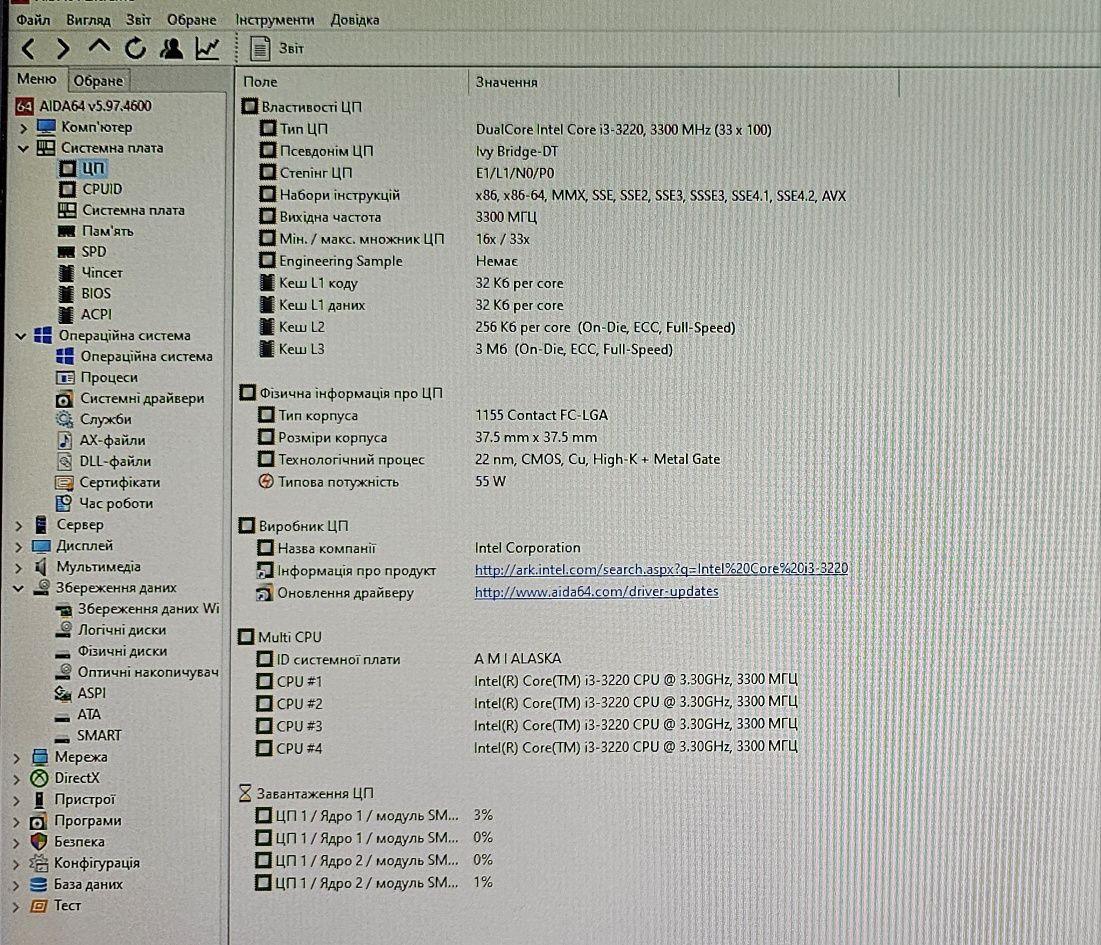
Task: Expand the Комп'ютер tree node
Action: point(23,128)
